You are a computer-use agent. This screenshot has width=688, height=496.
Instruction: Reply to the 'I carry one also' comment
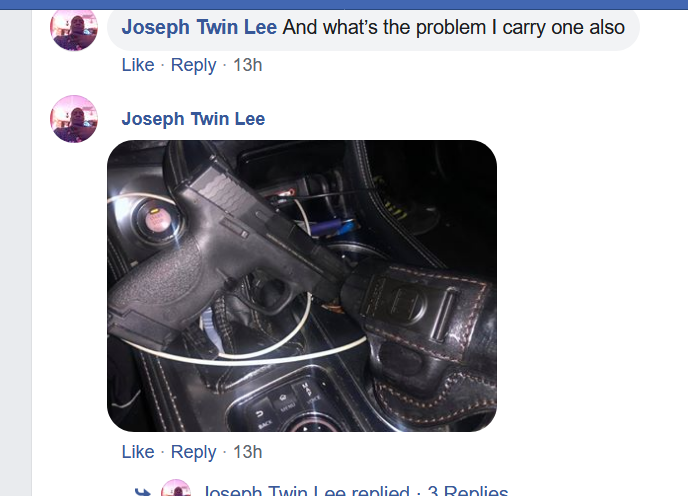pos(193,65)
